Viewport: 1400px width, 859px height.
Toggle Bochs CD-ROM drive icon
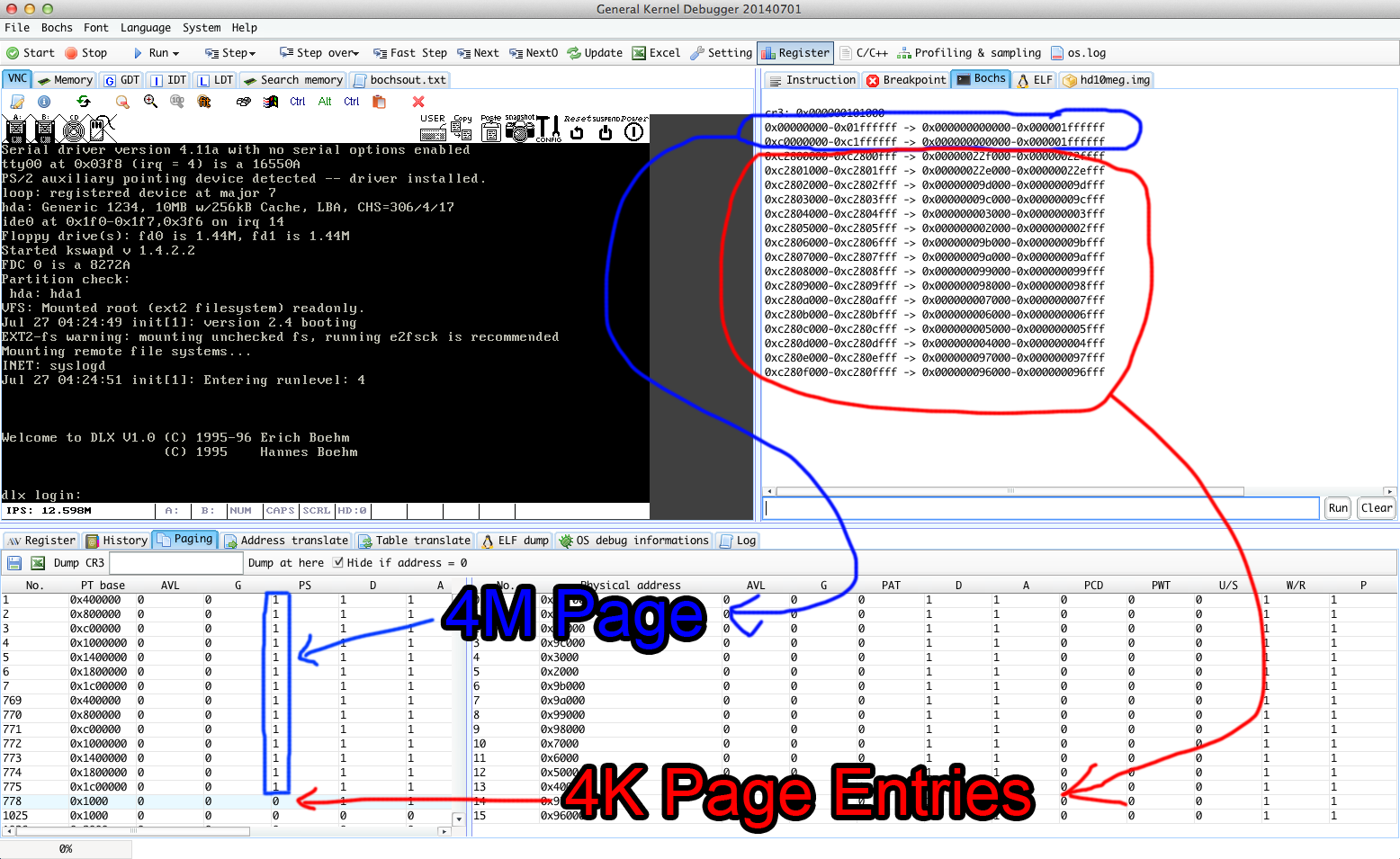pyautogui.click(x=74, y=130)
